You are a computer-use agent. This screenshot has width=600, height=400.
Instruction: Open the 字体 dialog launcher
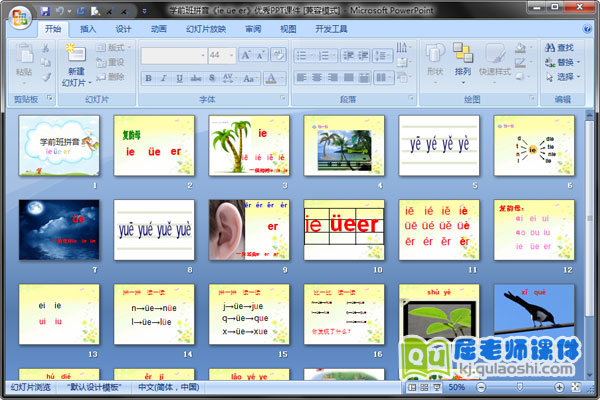click(283, 98)
